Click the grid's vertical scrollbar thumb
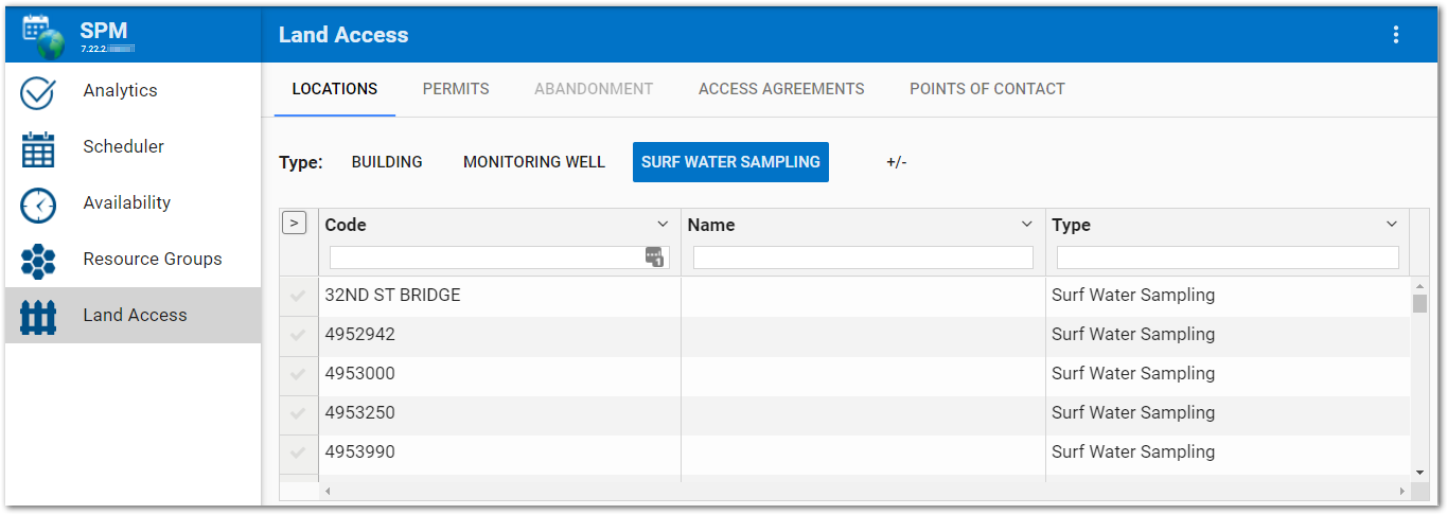 point(1419,304)
